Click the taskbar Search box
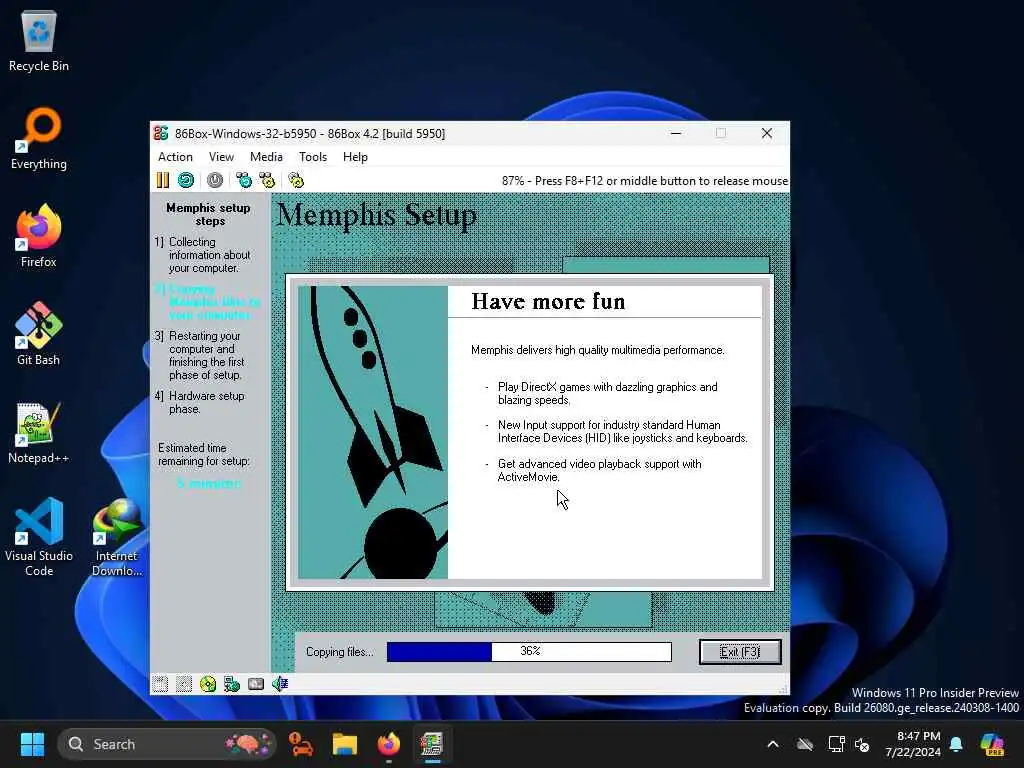 point(167,744)
